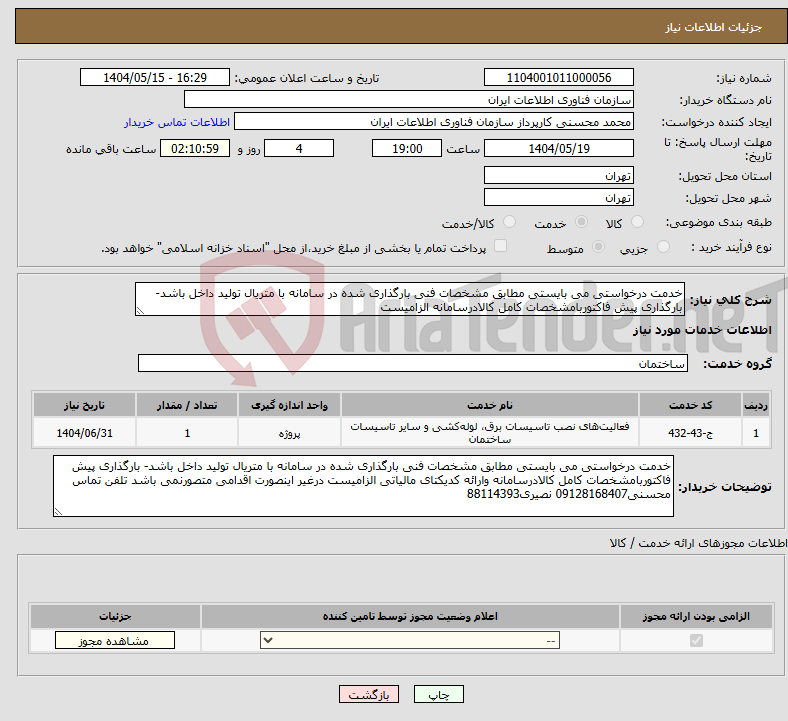
Task: Click the شهر محل تحویل field
Action: pos(558,197)
